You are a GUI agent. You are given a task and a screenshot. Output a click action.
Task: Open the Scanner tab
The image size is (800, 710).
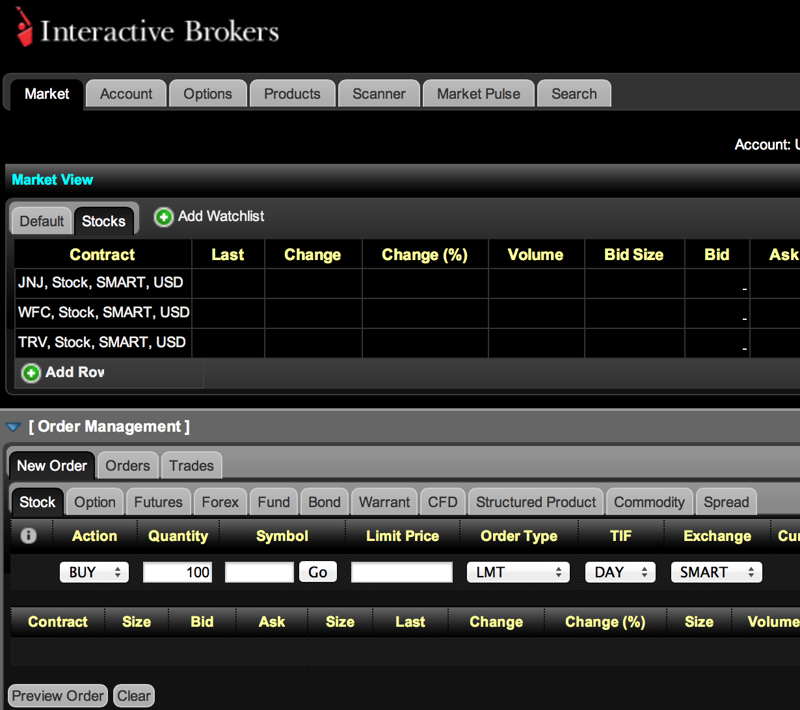(x=379, y=93)
